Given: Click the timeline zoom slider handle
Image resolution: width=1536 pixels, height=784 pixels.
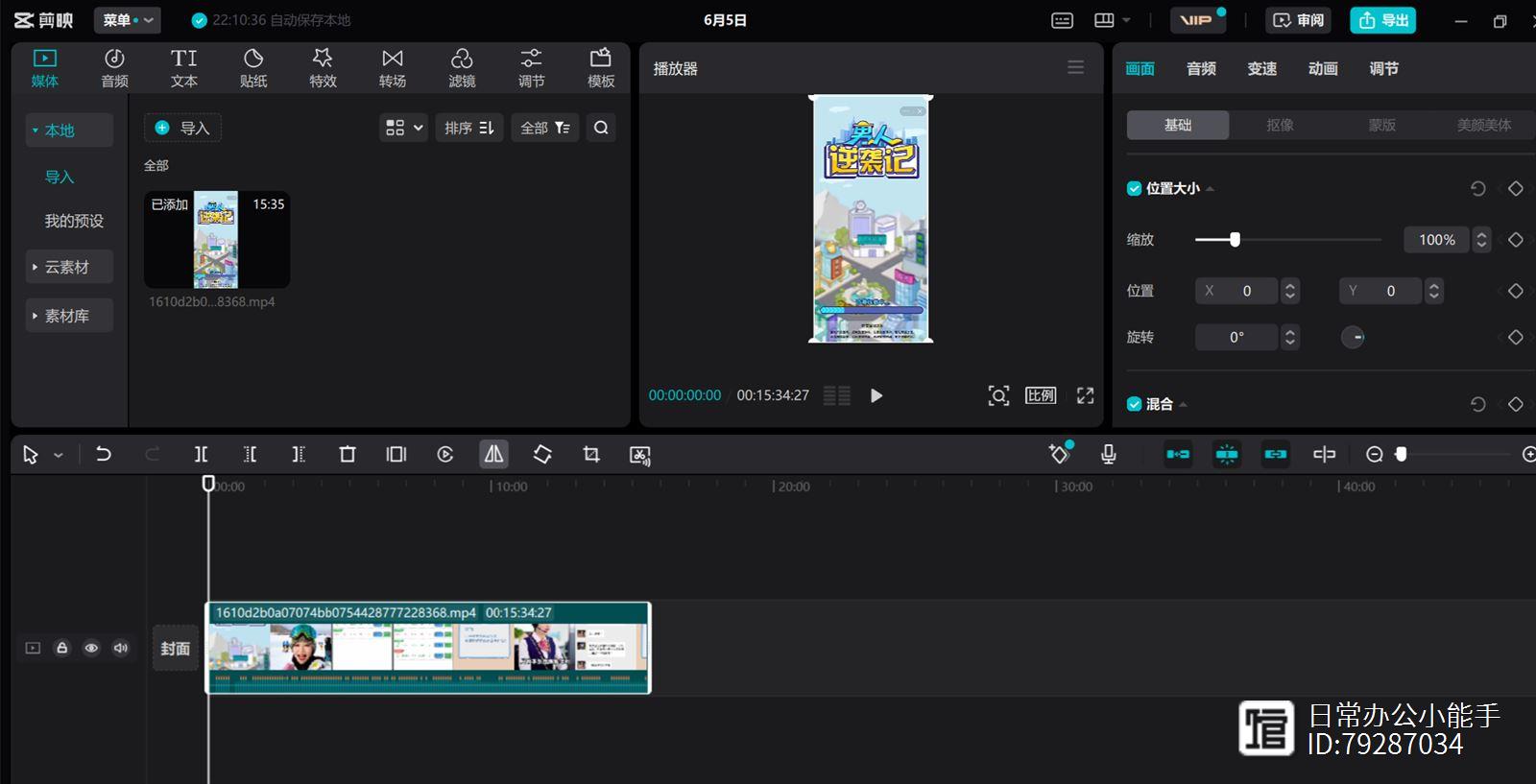Looking at the screenshot, I should pyautogui.click(x=1401, y=454).
